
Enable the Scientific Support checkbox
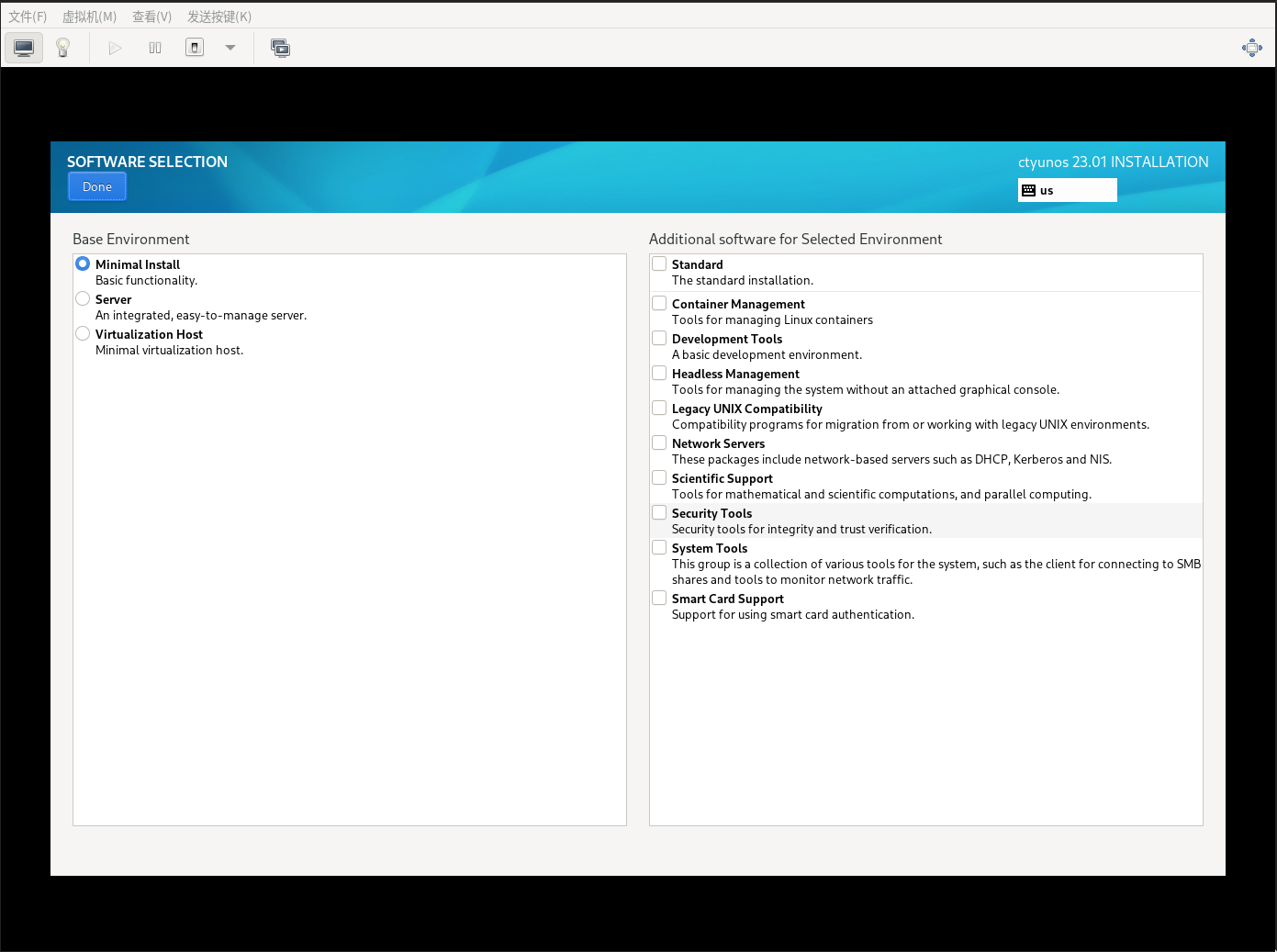[659, 477]
